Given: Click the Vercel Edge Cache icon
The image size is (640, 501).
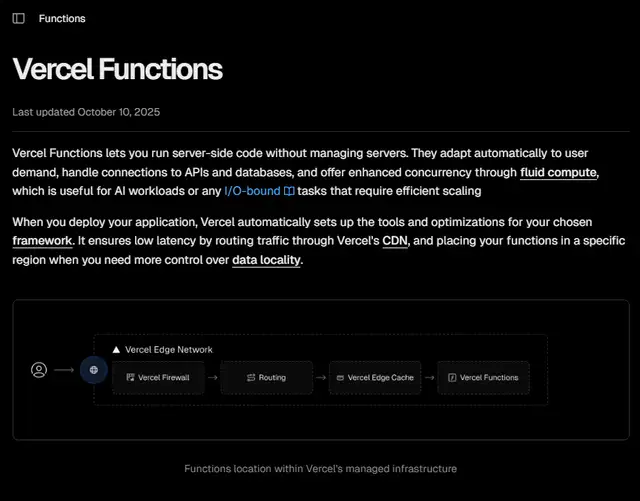Looking at the screenshot, I should 340,378.
